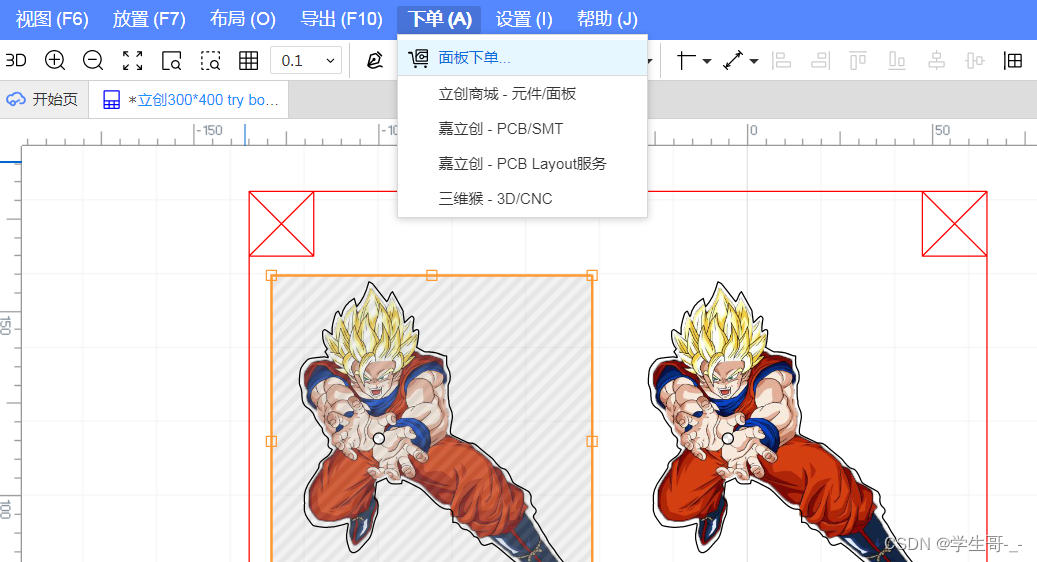Open the 布局 (O) menu
This screenshot has width=1037, height=562.
coord(243,19)
